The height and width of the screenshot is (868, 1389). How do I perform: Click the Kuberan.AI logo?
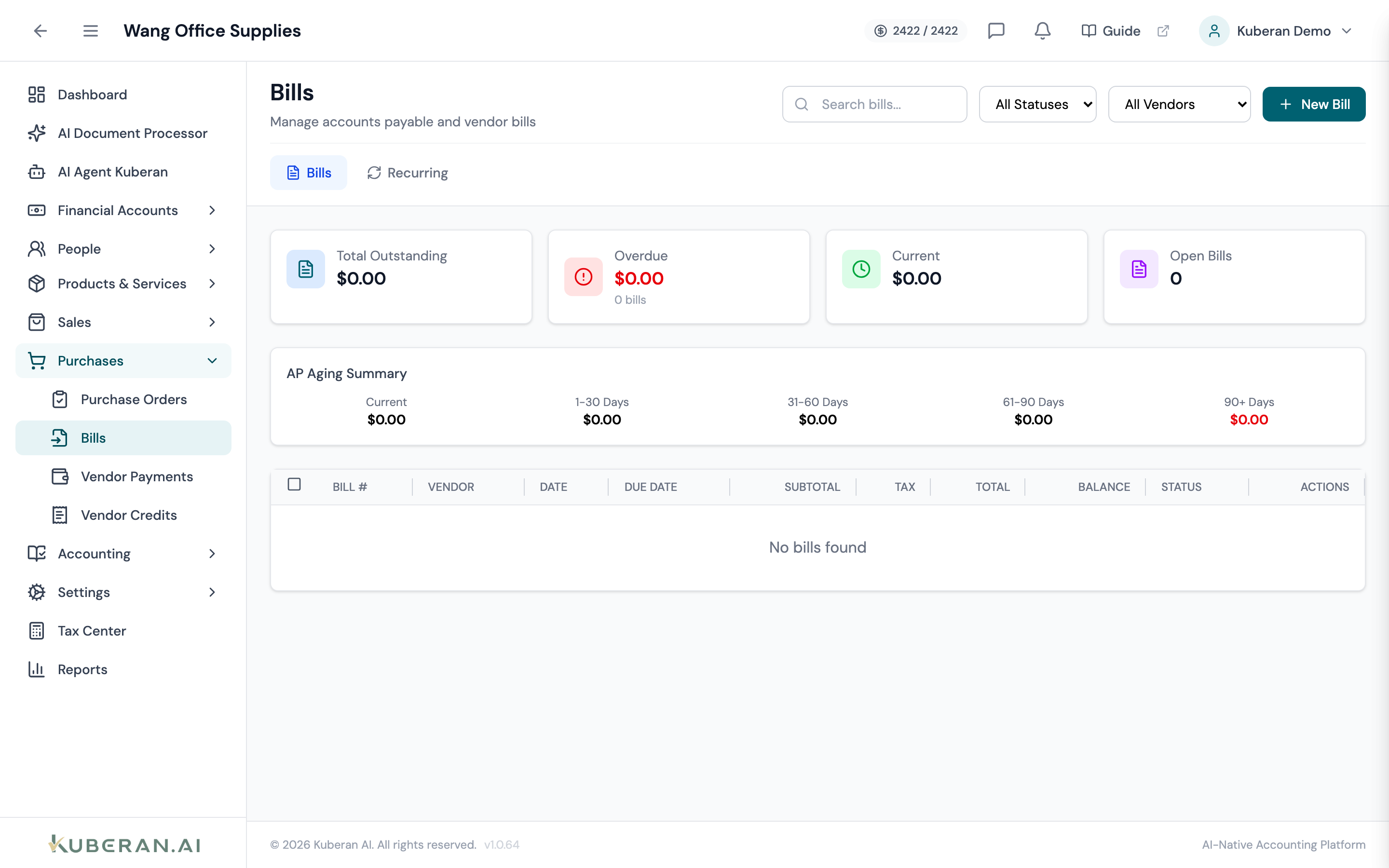[124, 844]
